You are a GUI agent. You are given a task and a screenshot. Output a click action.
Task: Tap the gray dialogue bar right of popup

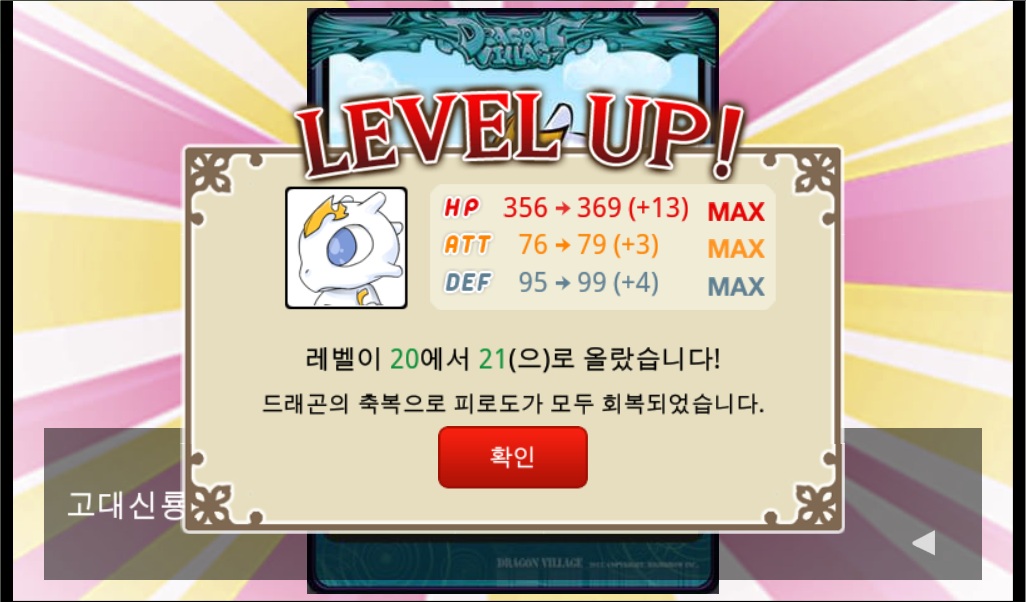coord(913,504)
